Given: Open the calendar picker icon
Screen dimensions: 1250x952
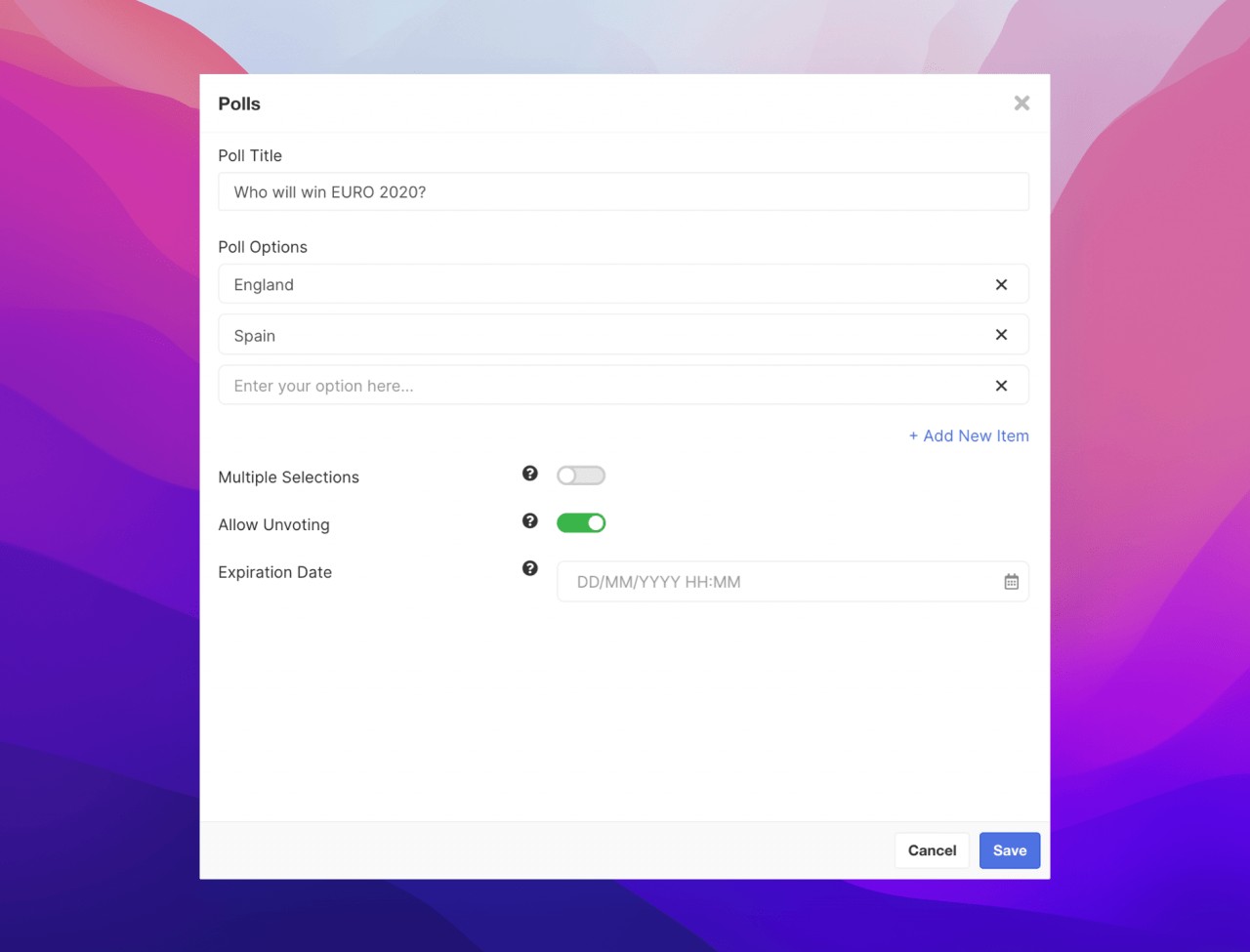Looking at the screenshot, I should [1011, 582].
